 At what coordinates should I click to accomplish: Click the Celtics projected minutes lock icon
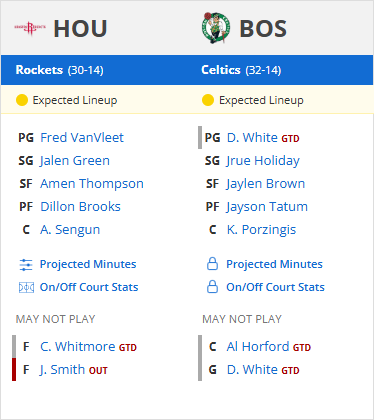coord(212,264)
